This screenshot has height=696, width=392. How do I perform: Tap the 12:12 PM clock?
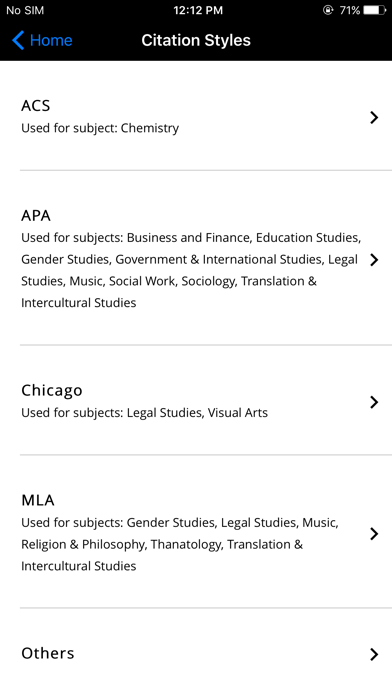tap(198, 10)
